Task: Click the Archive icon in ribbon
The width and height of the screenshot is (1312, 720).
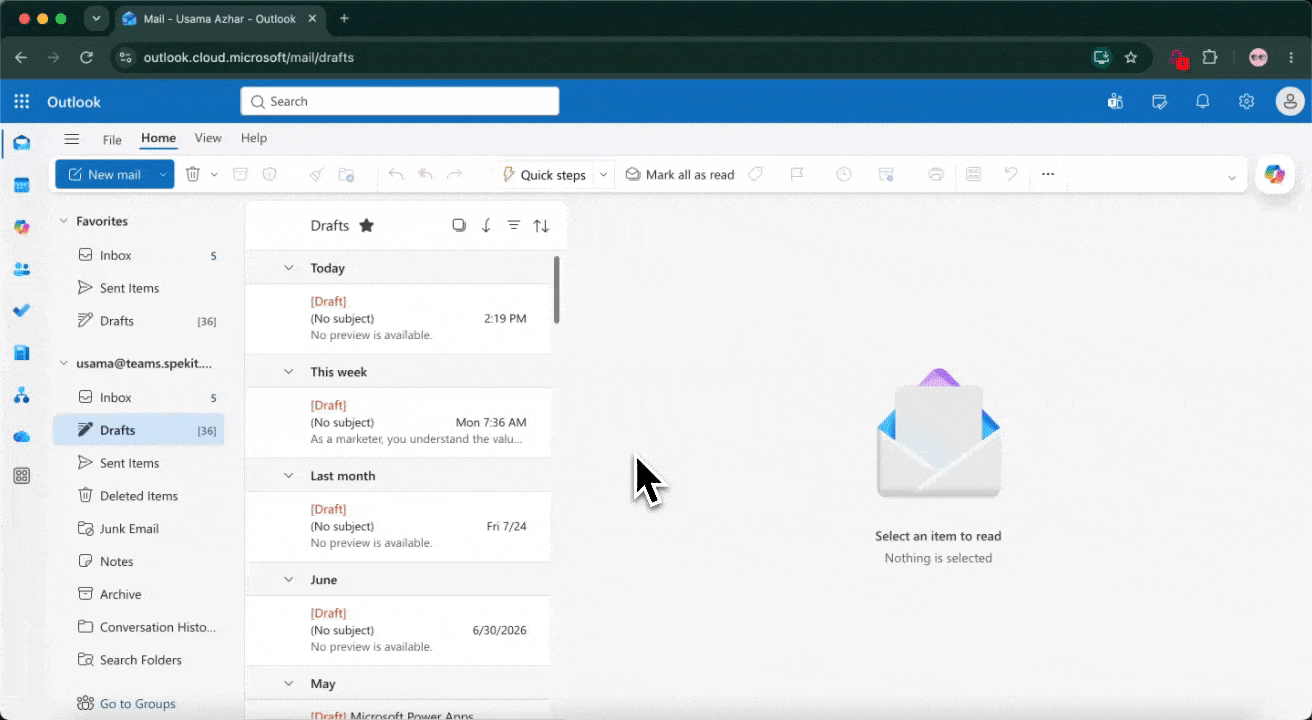Action: (x=240, y=174)
